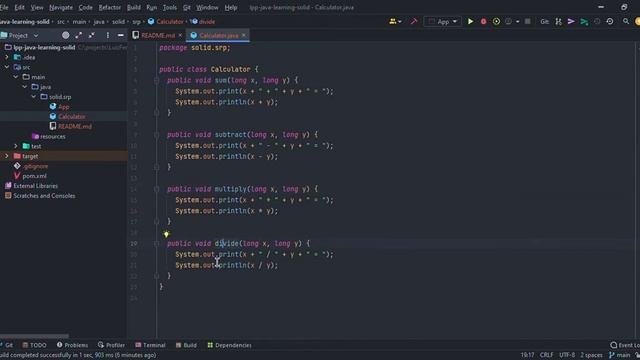Fold the divide method with the gutter toggle
The image size is (640, 360).
(156, 243)
